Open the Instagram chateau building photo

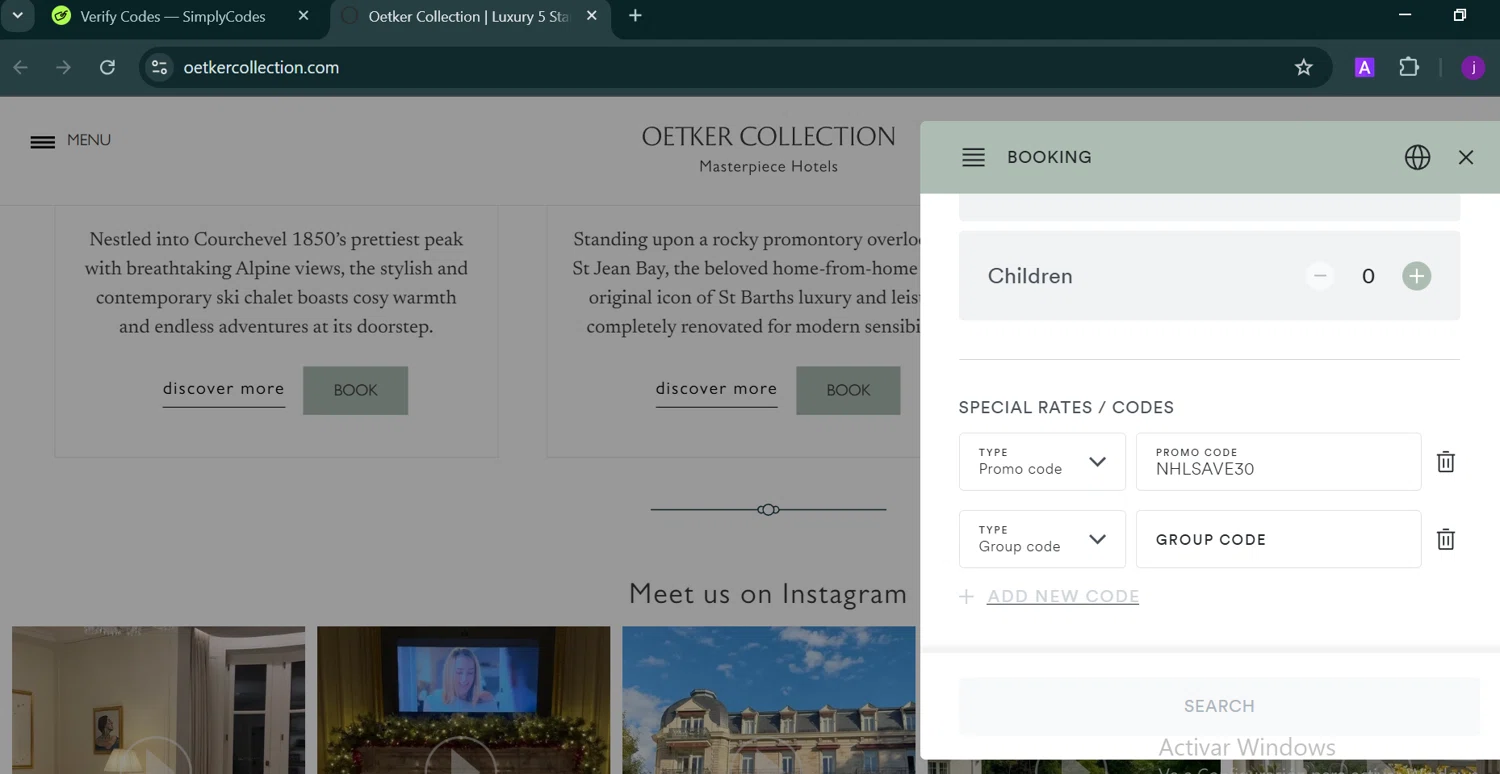[x=768, y=700]
